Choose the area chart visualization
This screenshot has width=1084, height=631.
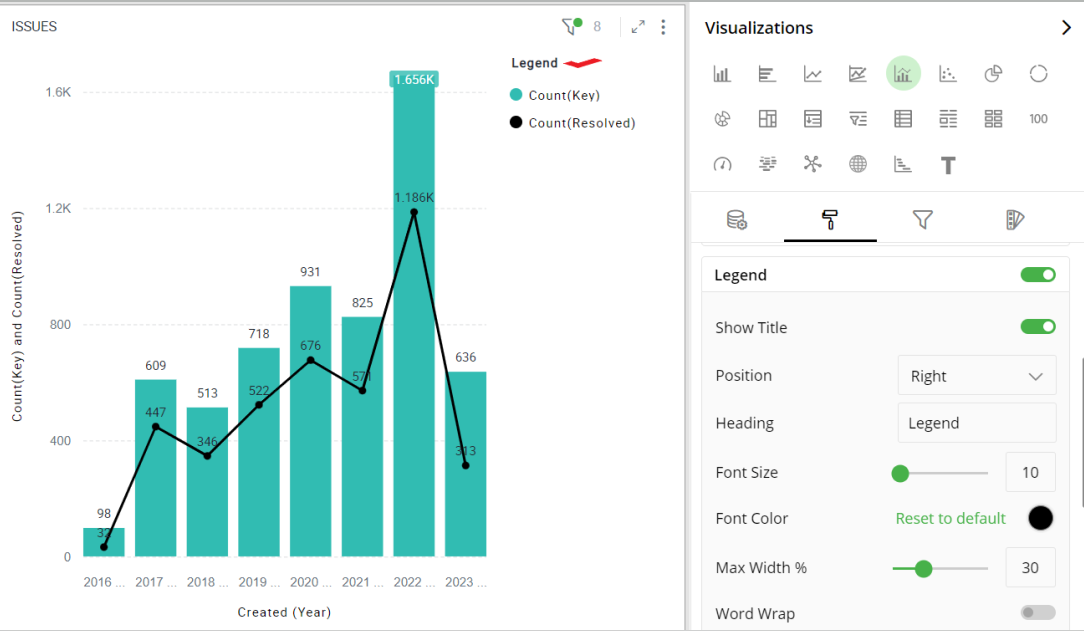(857, 74)
